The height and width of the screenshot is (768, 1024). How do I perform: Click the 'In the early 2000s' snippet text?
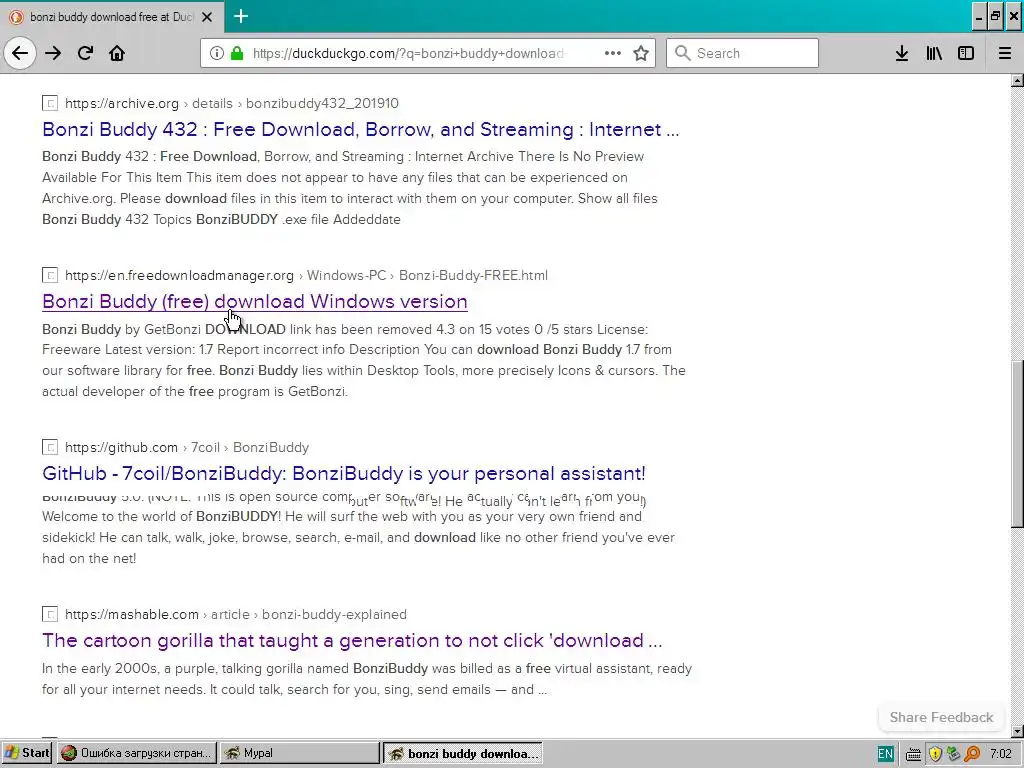tap(367, 679)
